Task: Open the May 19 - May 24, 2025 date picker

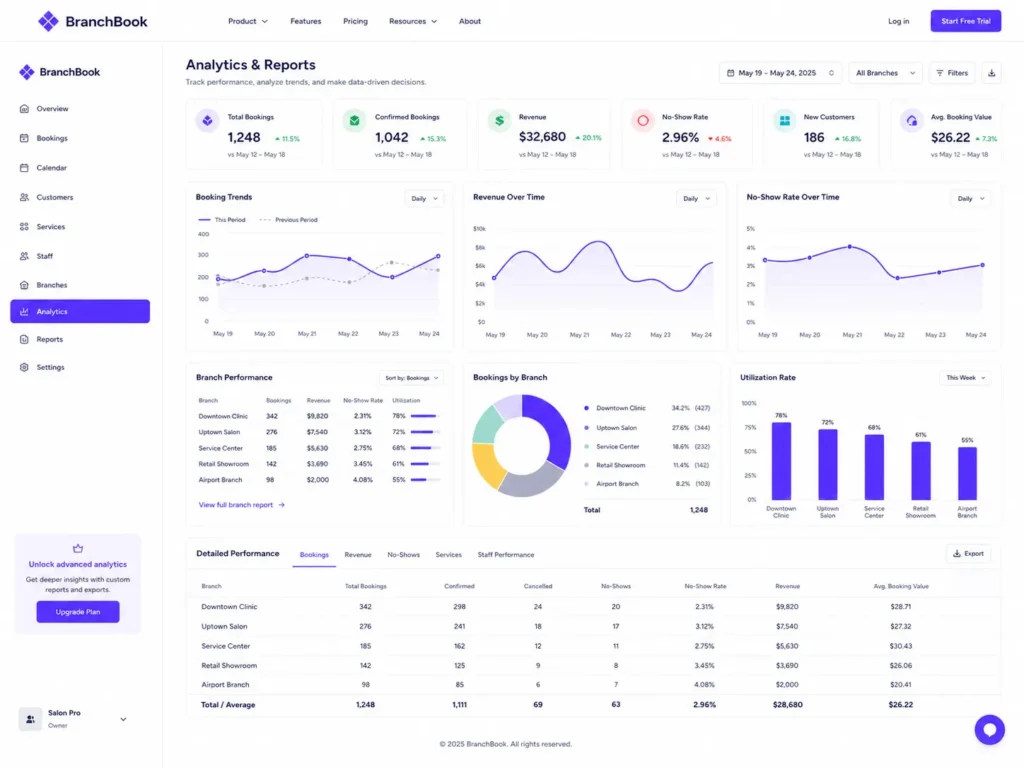Action: tap(780, 73)
